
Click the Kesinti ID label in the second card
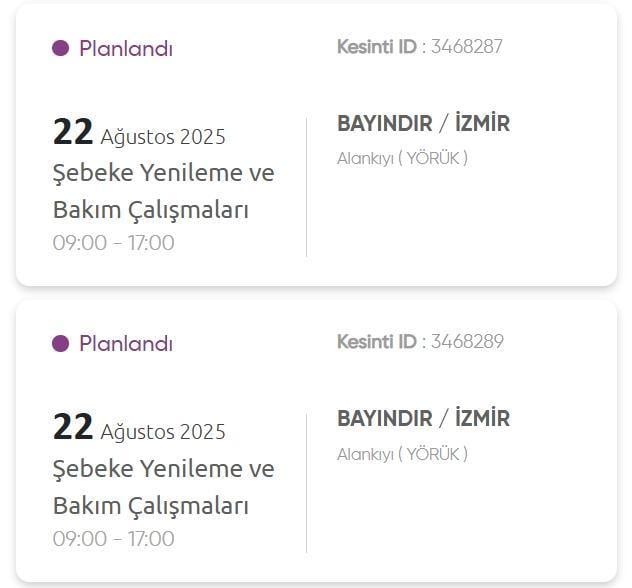pyautogui.click(x=376, y=341)
